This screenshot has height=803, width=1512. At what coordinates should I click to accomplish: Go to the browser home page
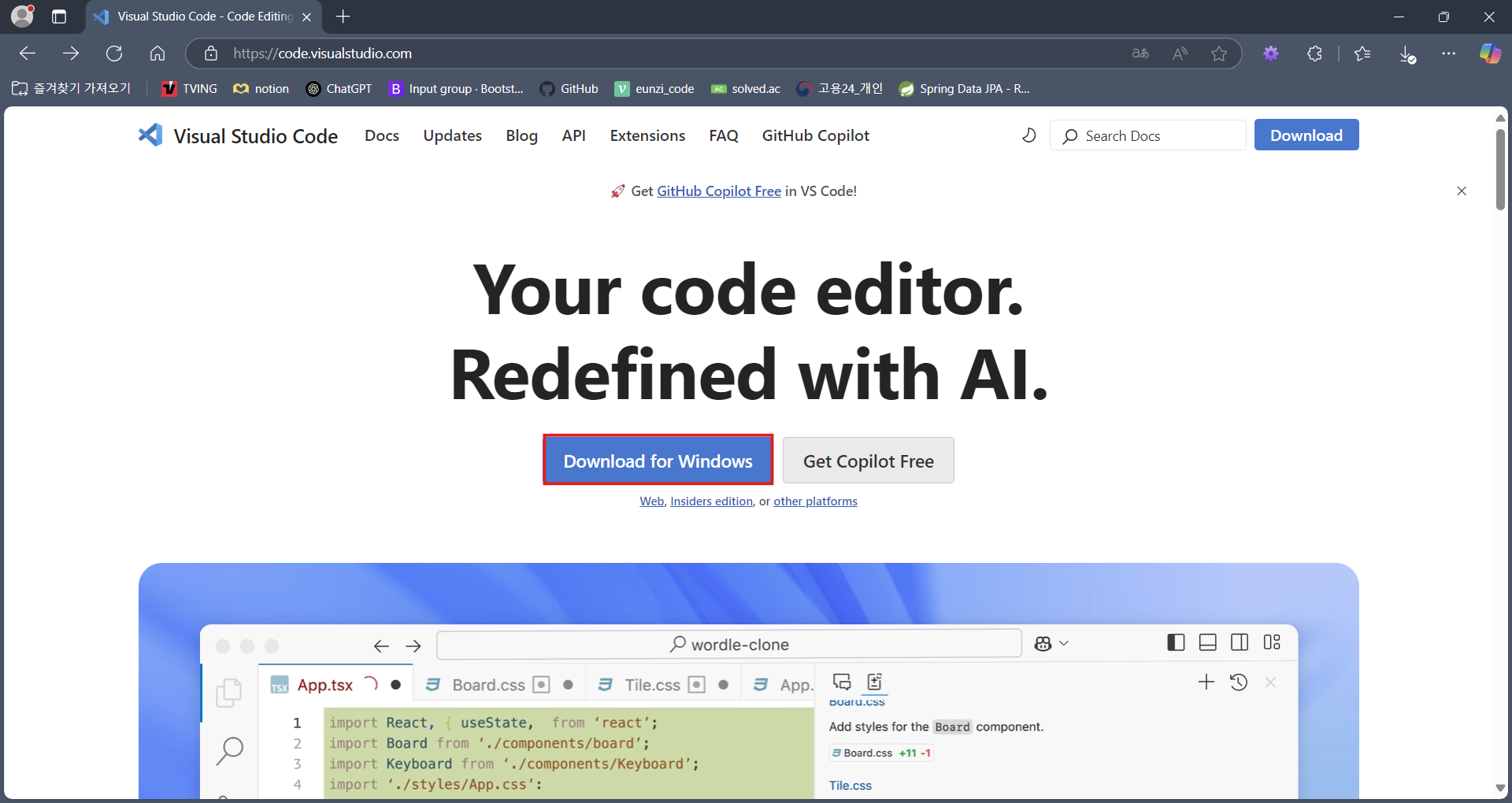[157, 54]
